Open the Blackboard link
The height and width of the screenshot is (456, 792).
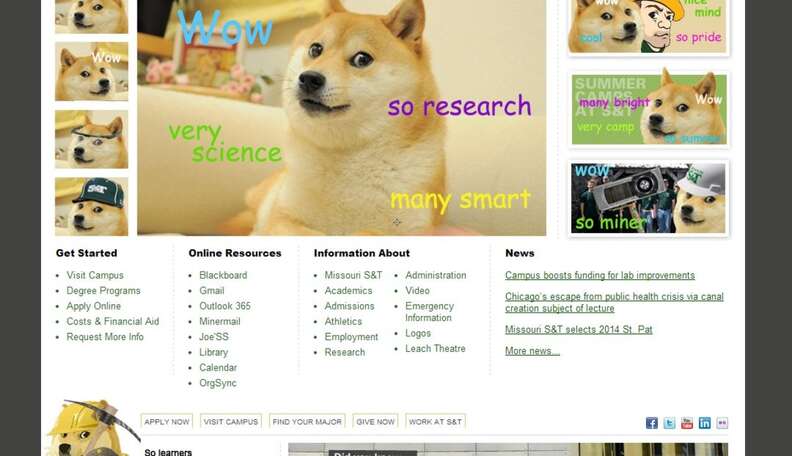223,275
